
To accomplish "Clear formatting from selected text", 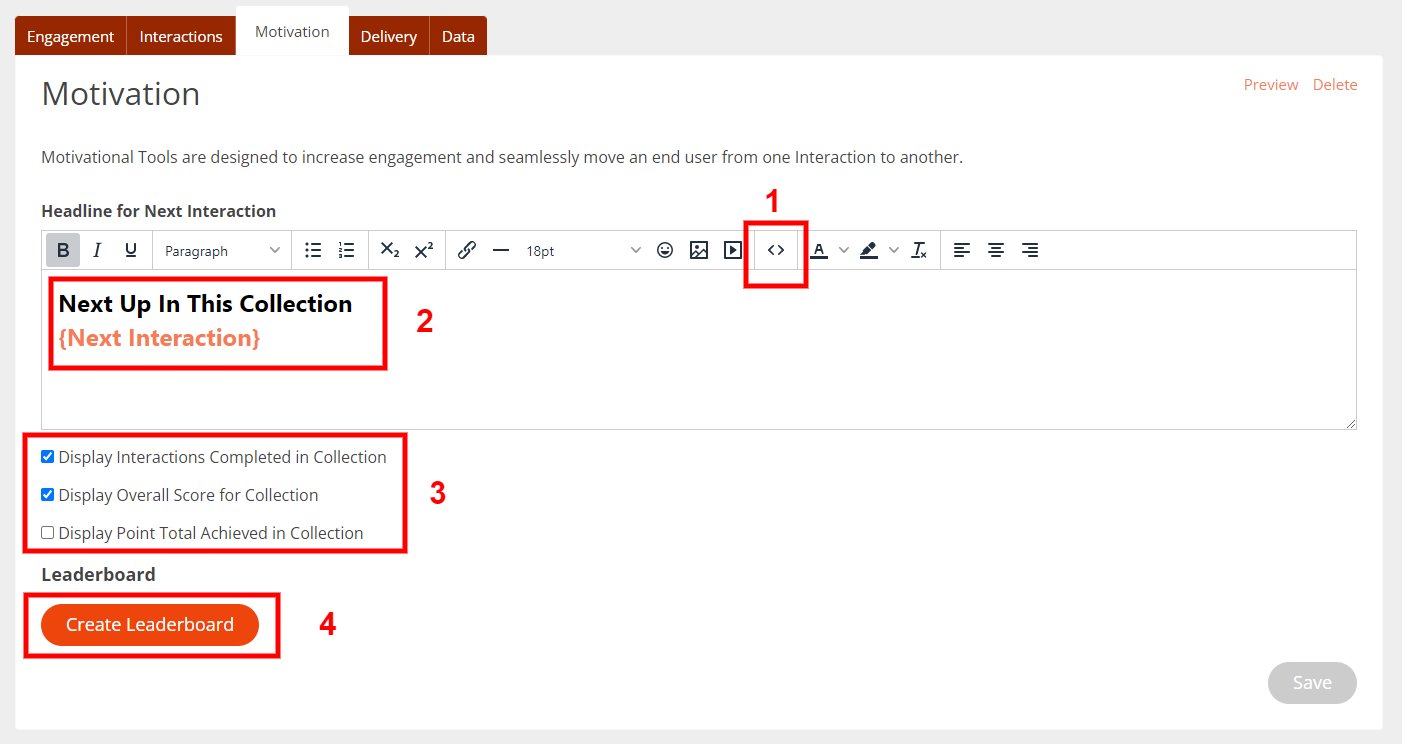I will click(x=919, y=250).
